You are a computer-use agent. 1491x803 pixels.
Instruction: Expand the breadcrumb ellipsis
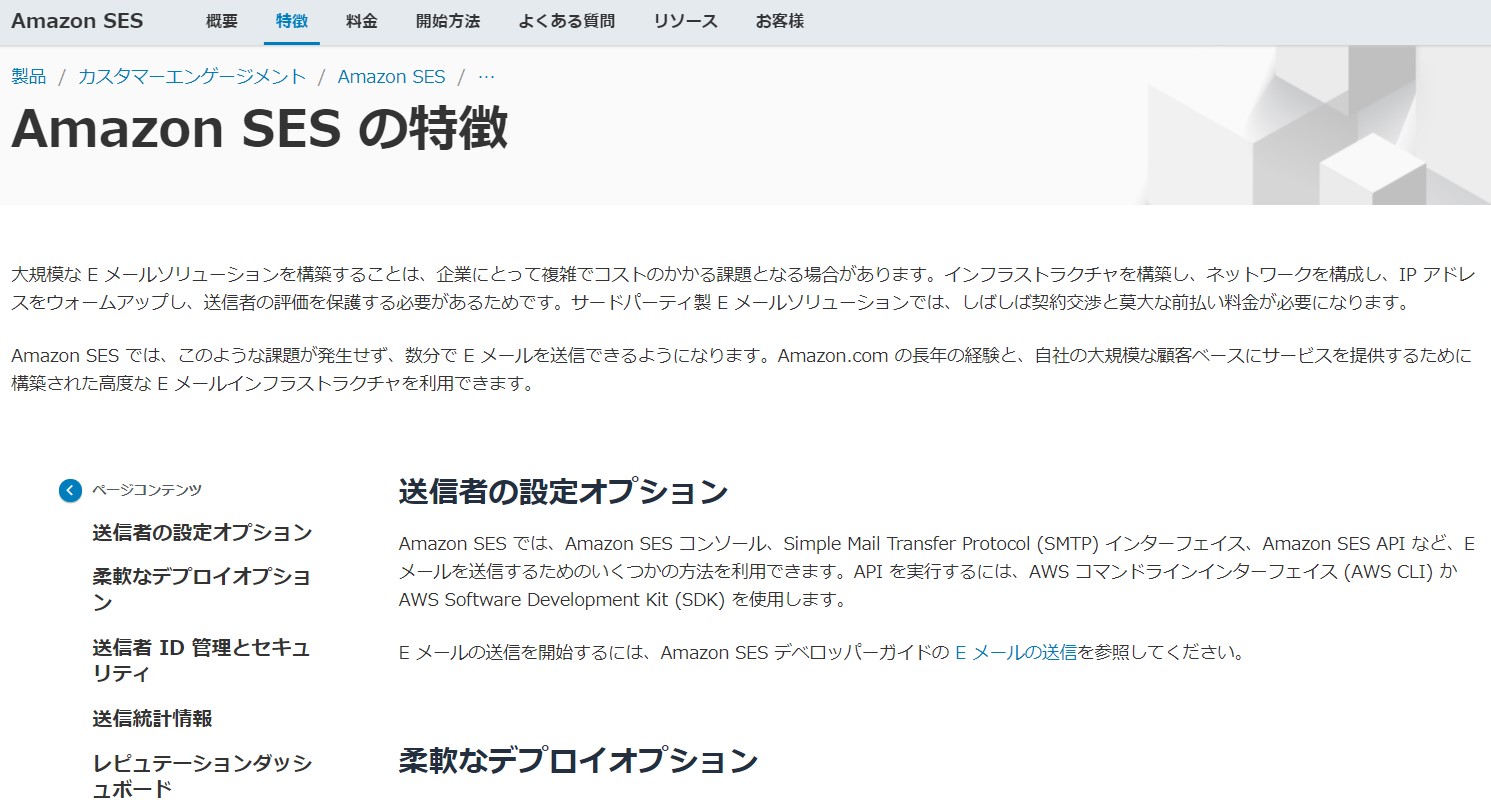[487, 76]
